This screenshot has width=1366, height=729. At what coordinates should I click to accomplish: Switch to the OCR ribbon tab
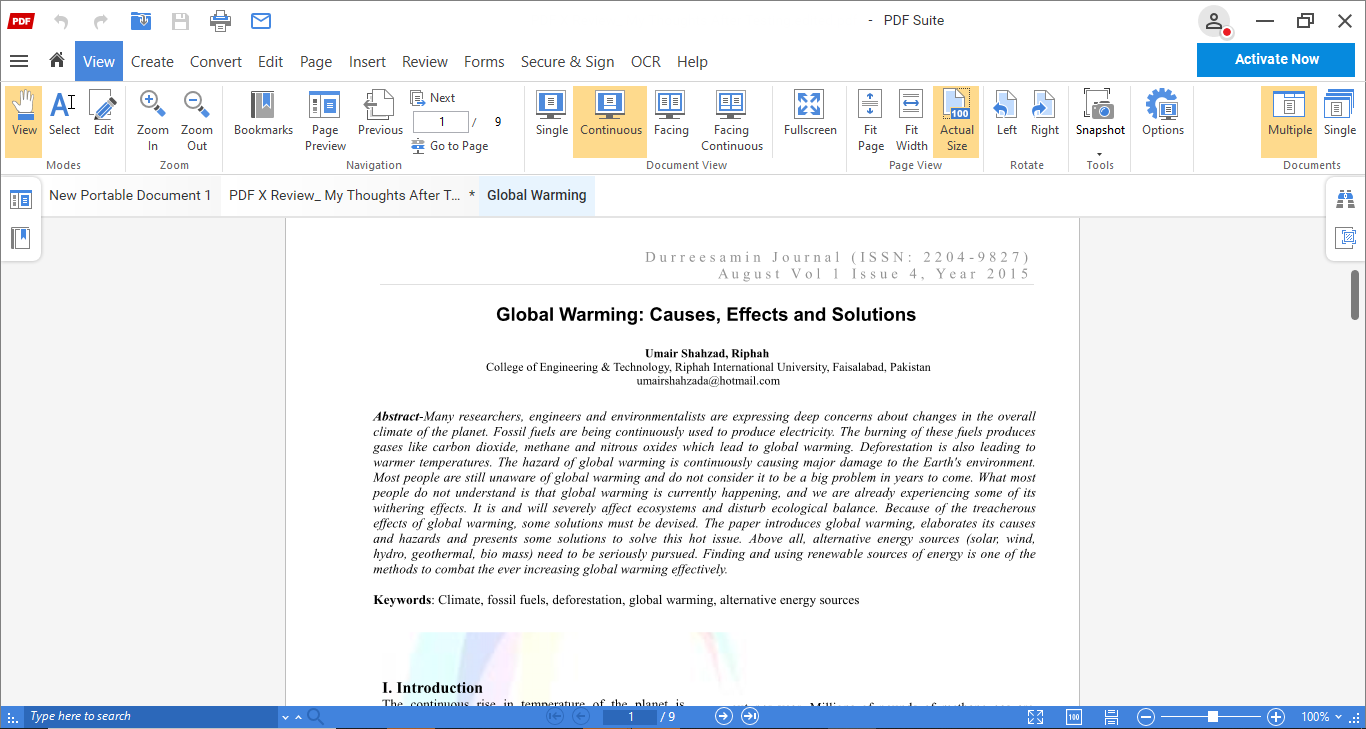[x=645, y=62]
